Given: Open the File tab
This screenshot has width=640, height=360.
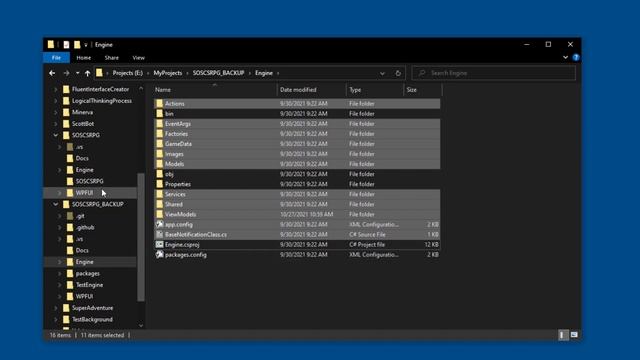Looking at the screenshot, I should pos(56,58).
